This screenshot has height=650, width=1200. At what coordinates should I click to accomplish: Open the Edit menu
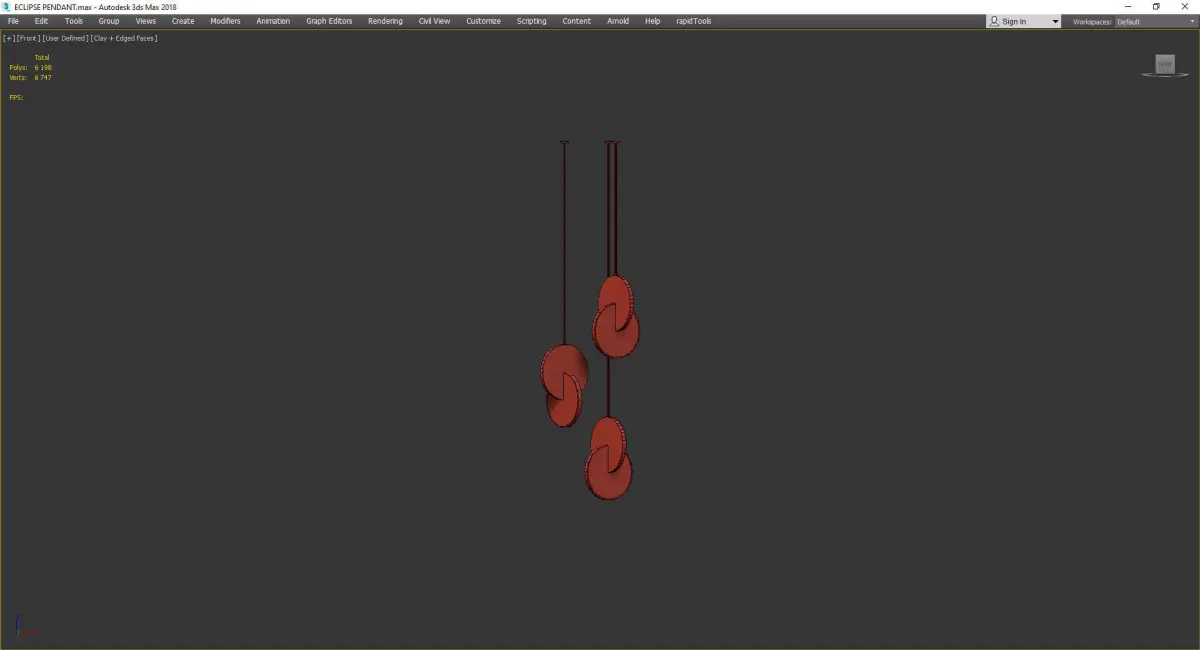[x=41, y=21]
